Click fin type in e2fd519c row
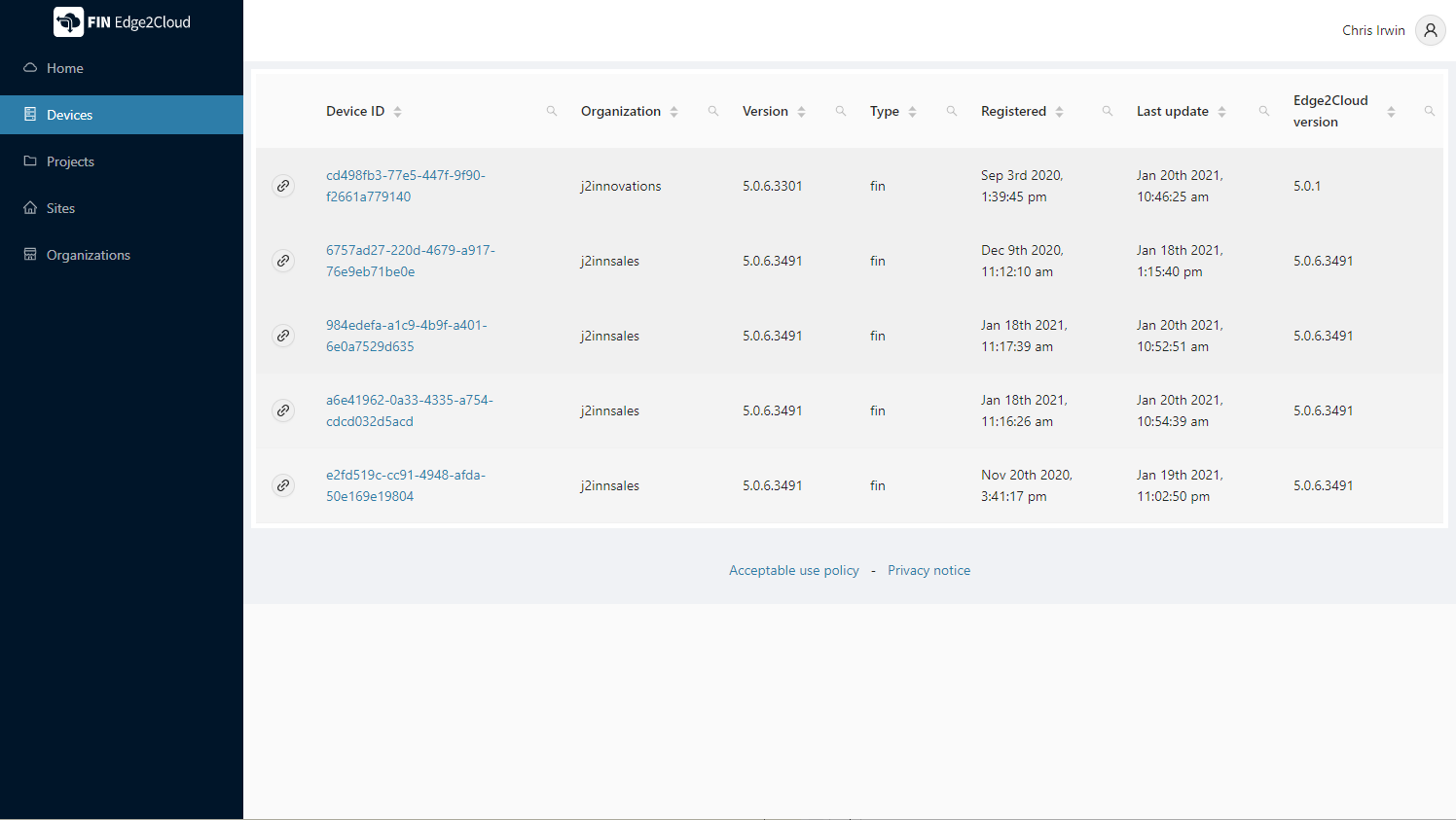Screen dimensions: 1456x820 click(878, 485)
